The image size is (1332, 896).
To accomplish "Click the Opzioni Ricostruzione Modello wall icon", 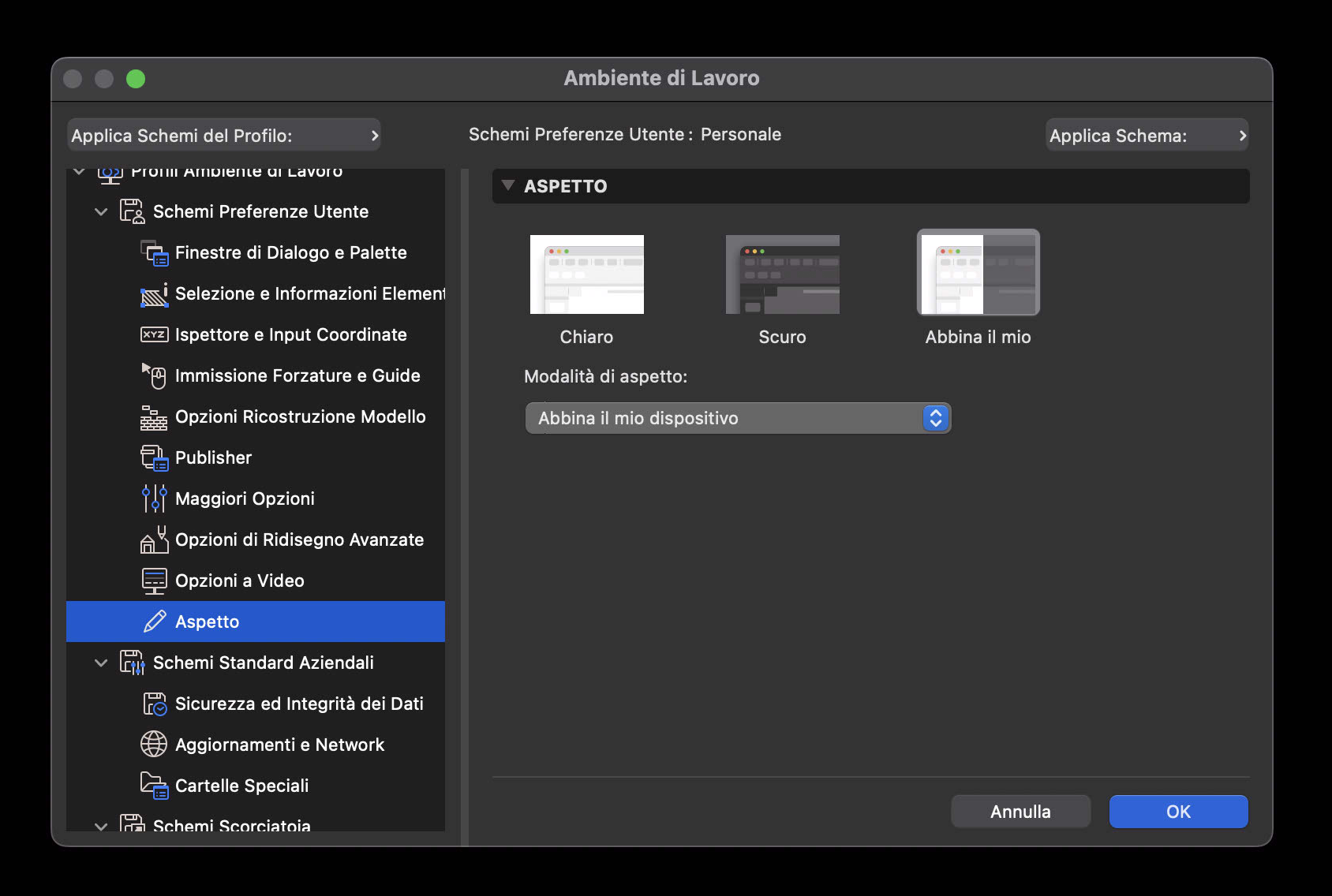I will coord(155,417).
